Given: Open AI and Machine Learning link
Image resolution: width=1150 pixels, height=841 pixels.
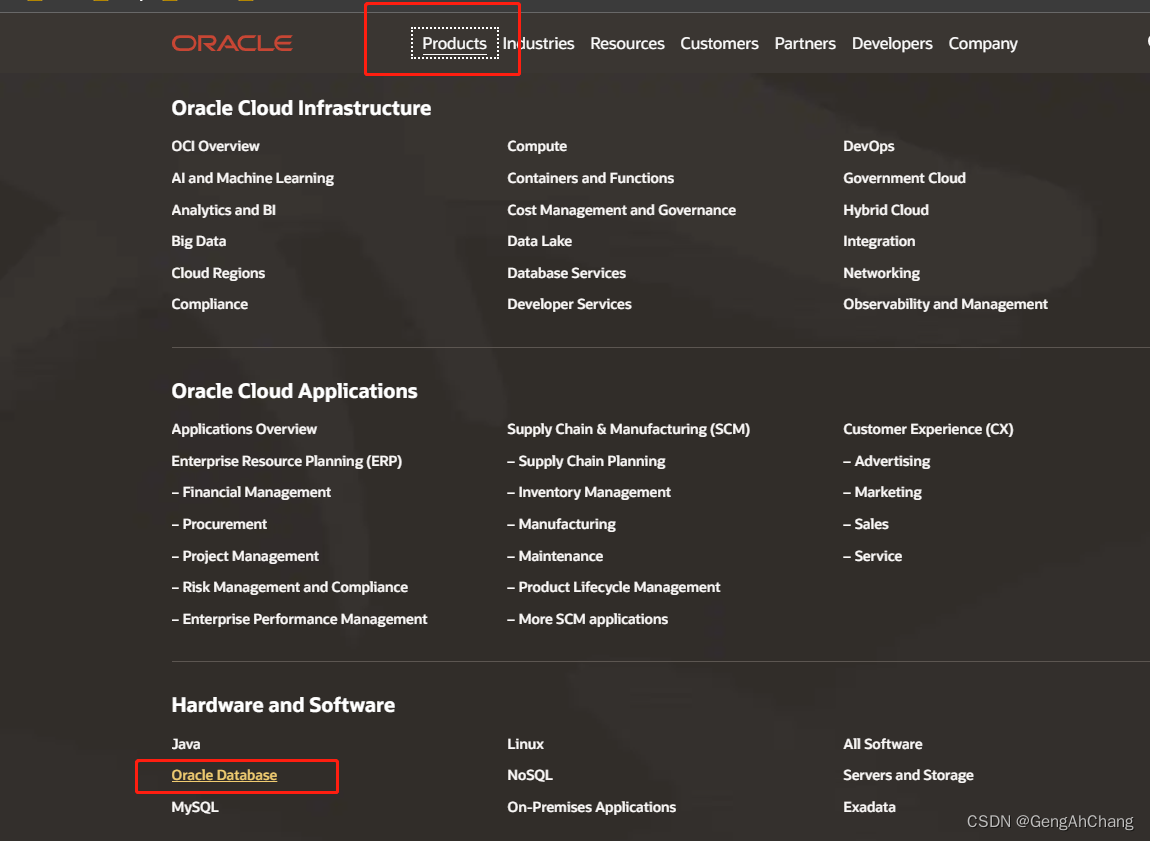Looking at the screenshot, I should [252, 178].
